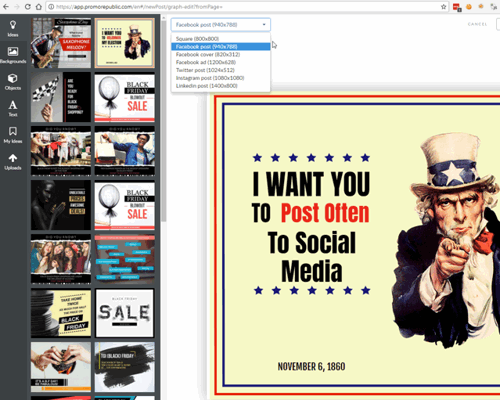Choose Facebook post (940x788) option
The width and height of the screenshot is (500, 400).
point(221,47)
